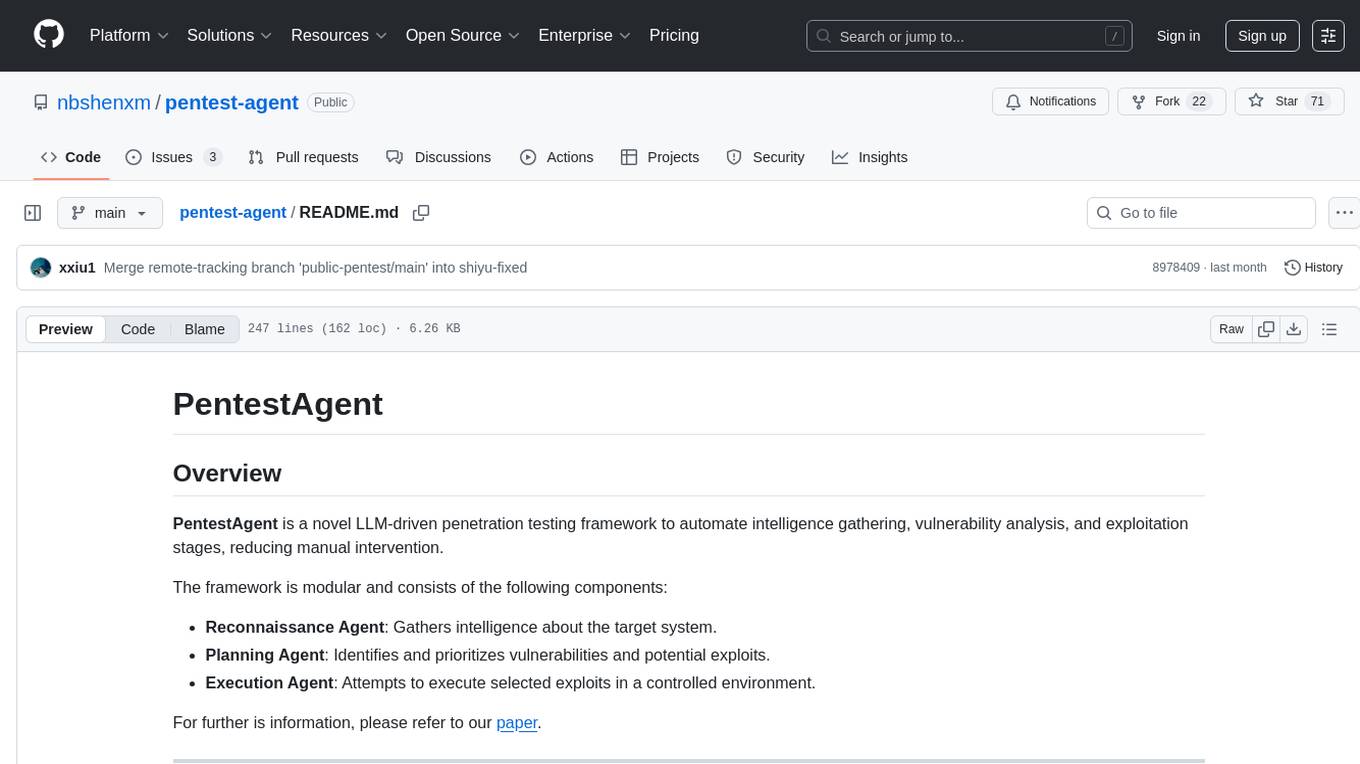
Task: Open the GitHub home logo
Action: tap(49, 35)
